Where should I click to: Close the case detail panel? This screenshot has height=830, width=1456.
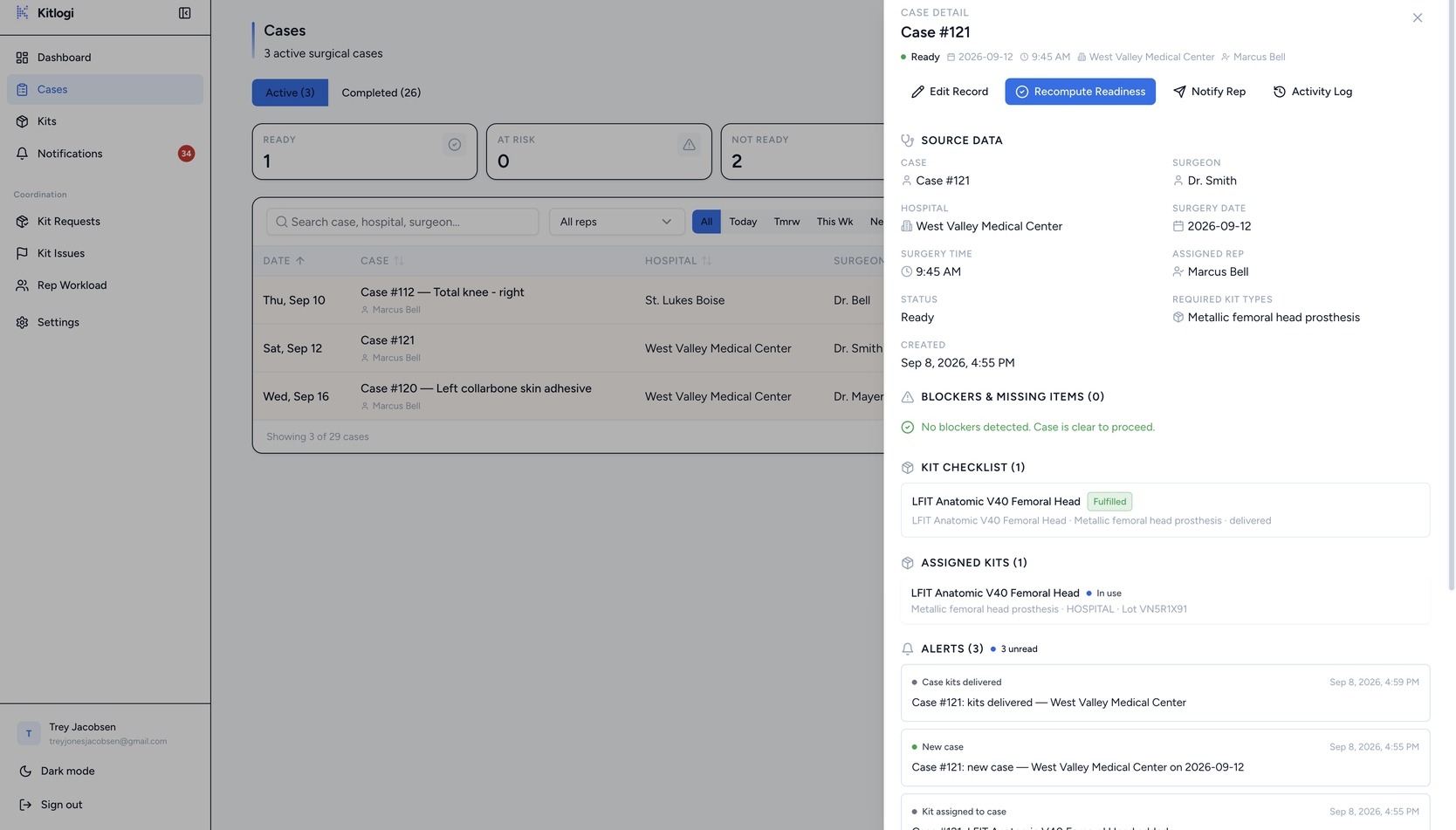point(1418,18)
